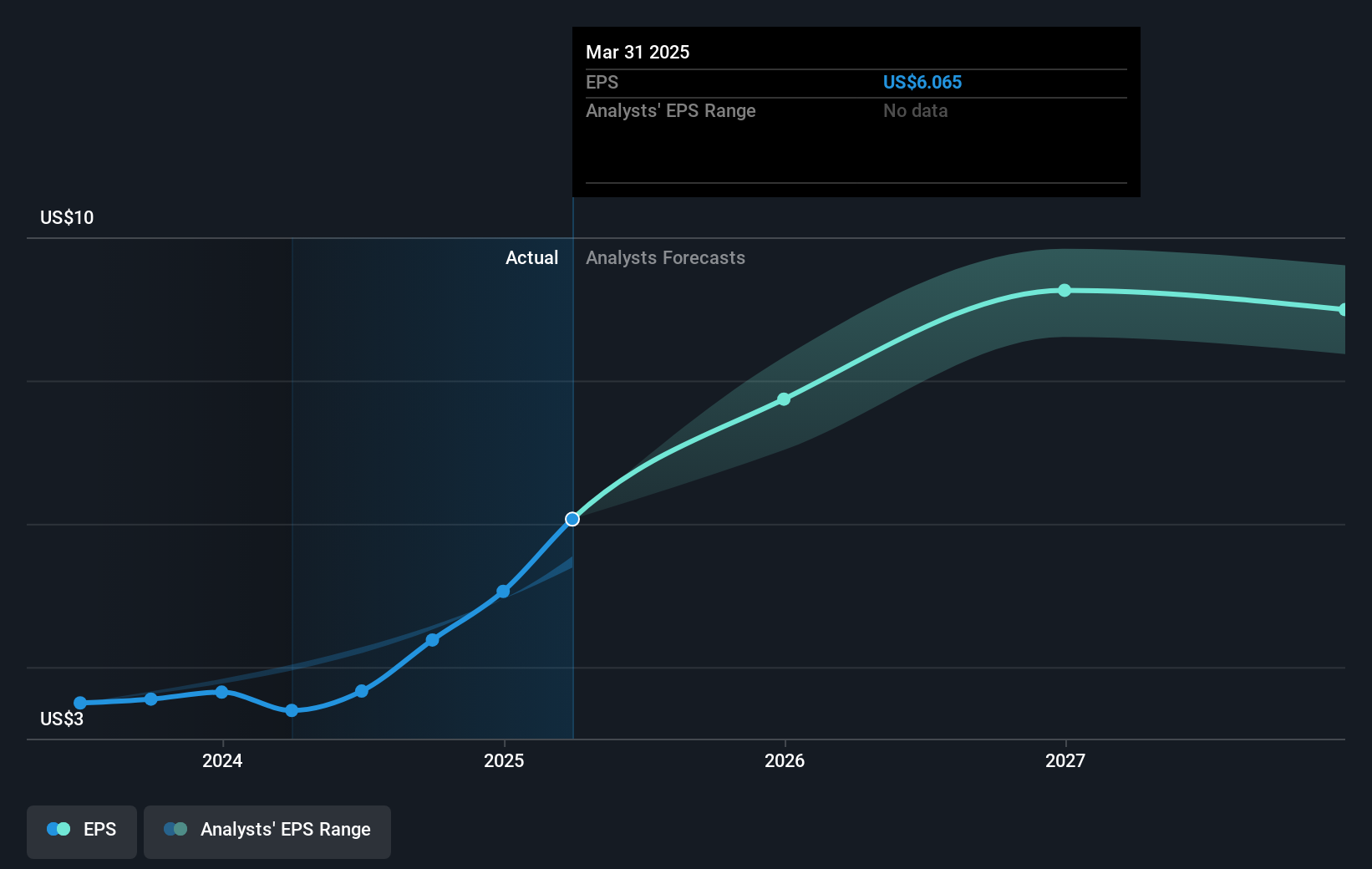
Task: Click the 2027 x-axis label
Action: 1065,760
